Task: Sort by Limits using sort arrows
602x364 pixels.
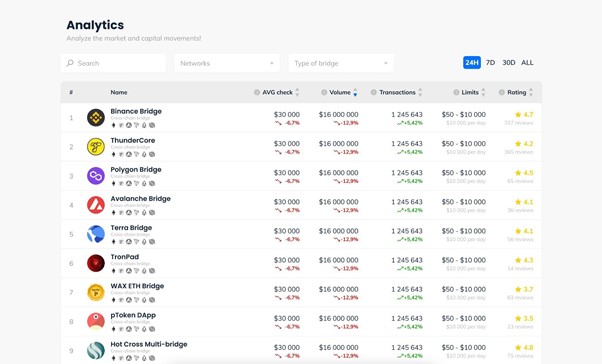Action: click(x=483, y=92)
